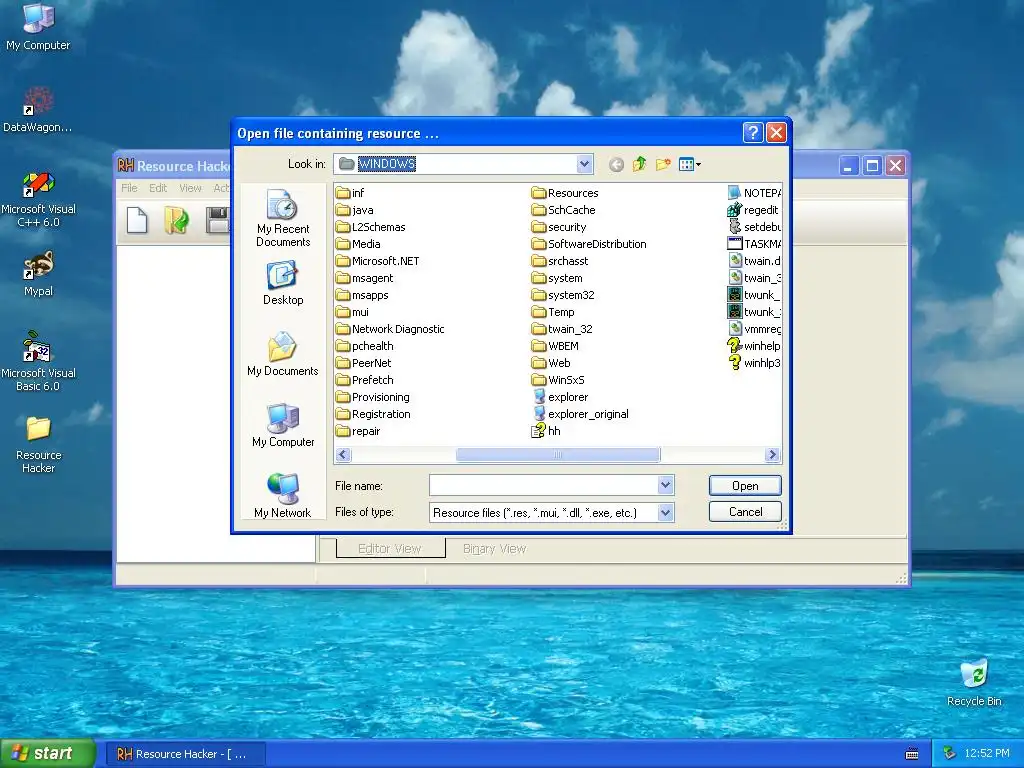Click the scroll right arrow in file list
Viewport: 1024px width, 768px height.
click(773, 455)
